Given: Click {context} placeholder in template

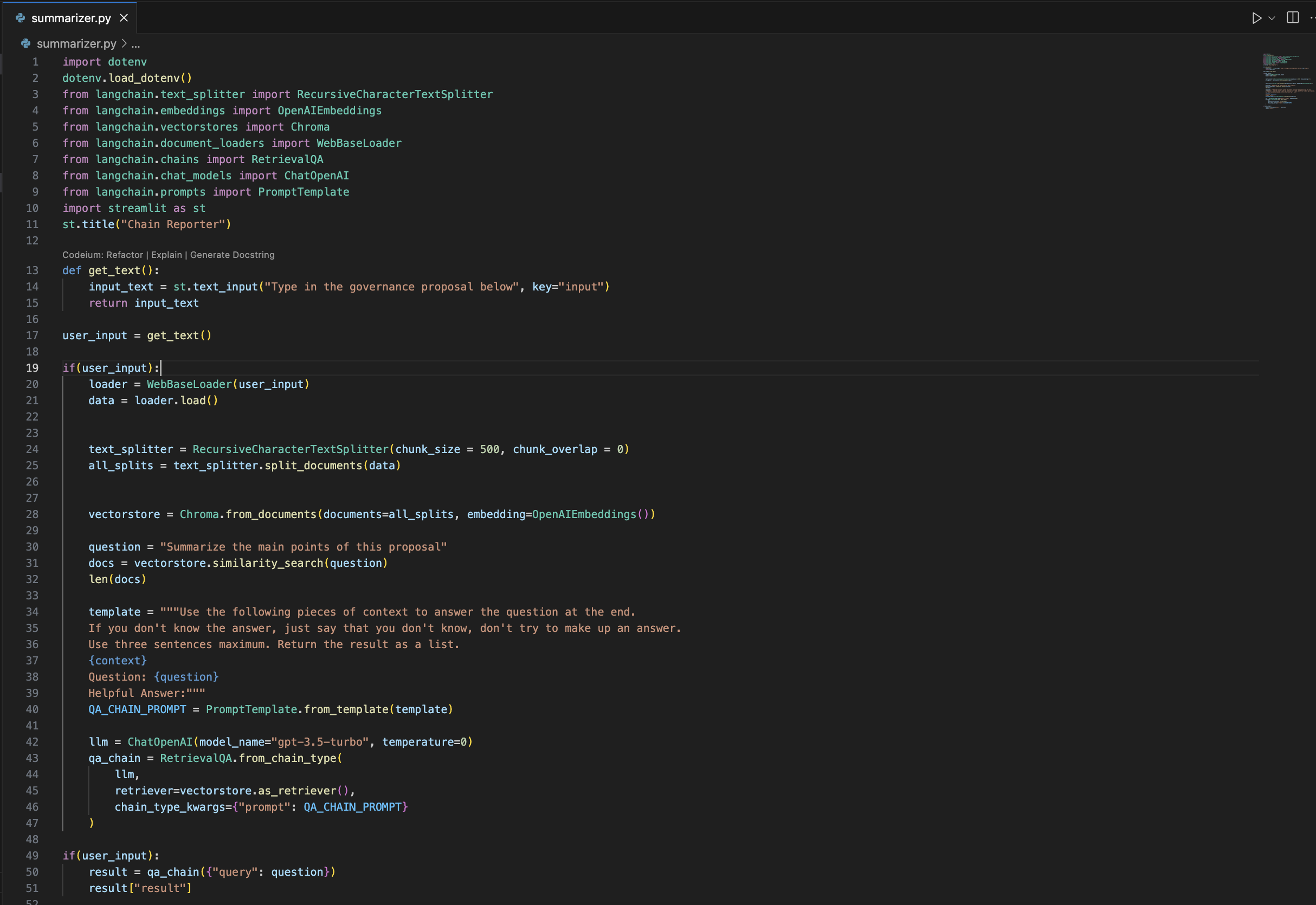Looking at the screenshot, I should coord(118,661).
